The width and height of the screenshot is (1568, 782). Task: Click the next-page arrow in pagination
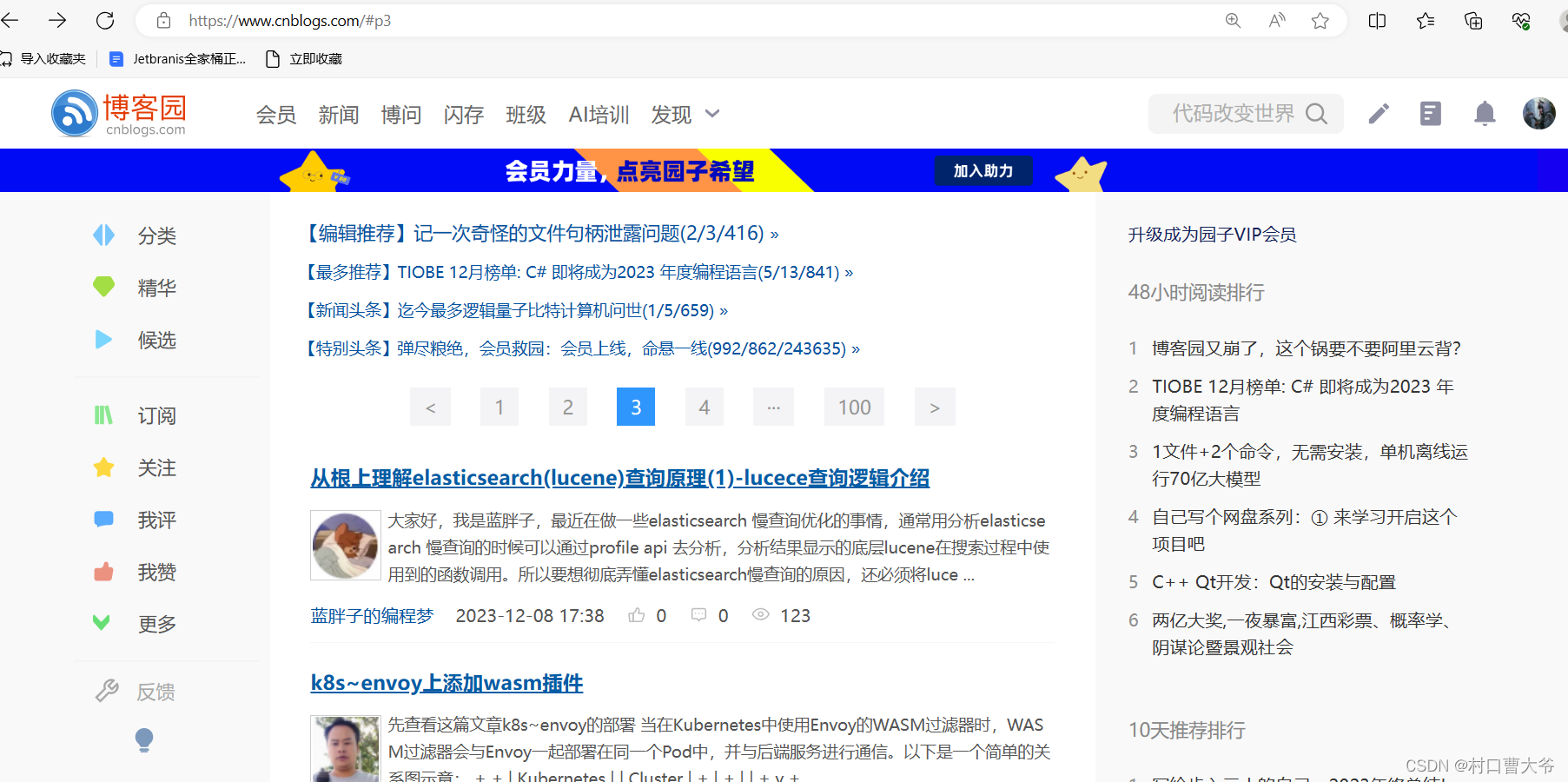tap(935, 407)
